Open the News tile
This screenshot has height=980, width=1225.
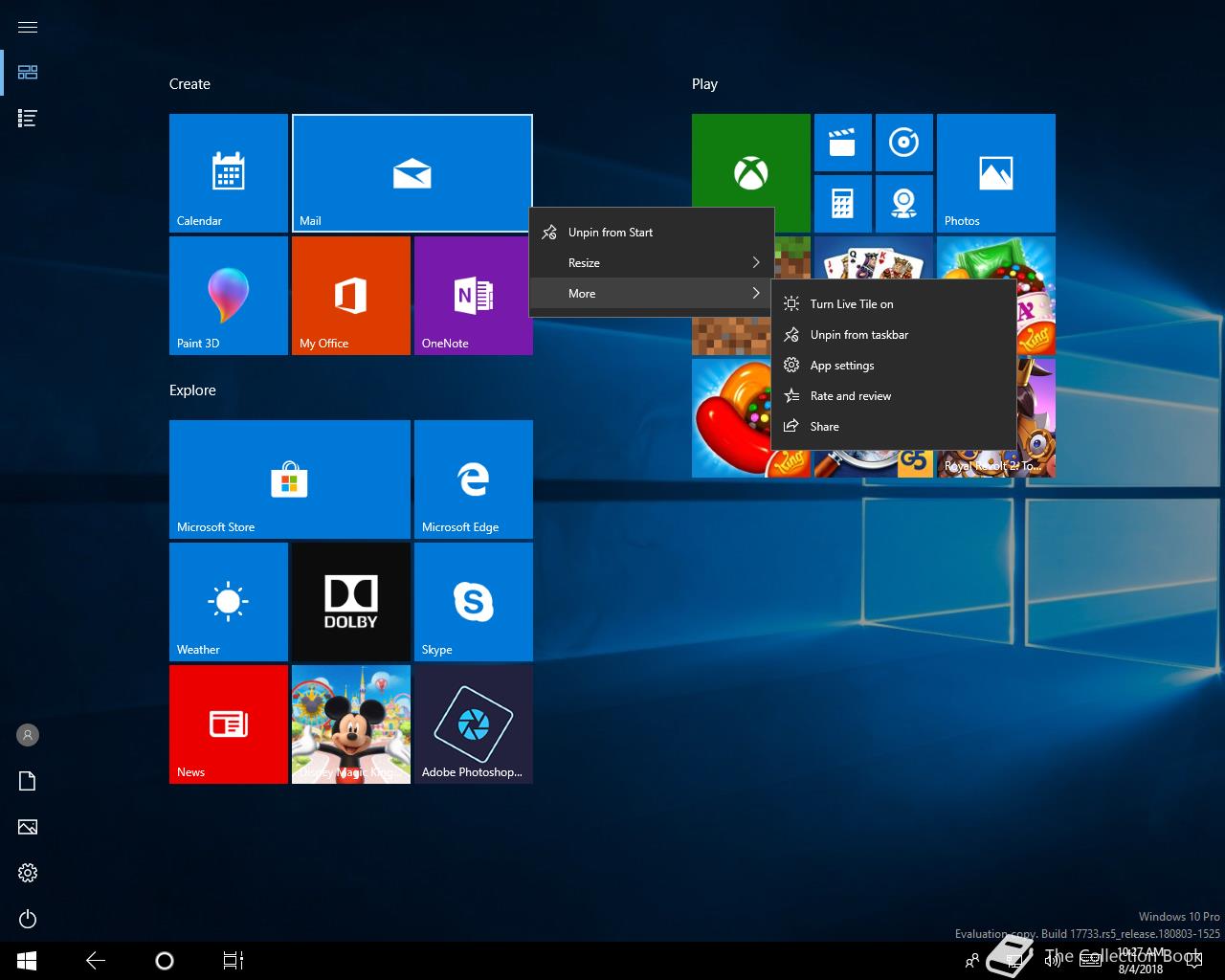229,724
